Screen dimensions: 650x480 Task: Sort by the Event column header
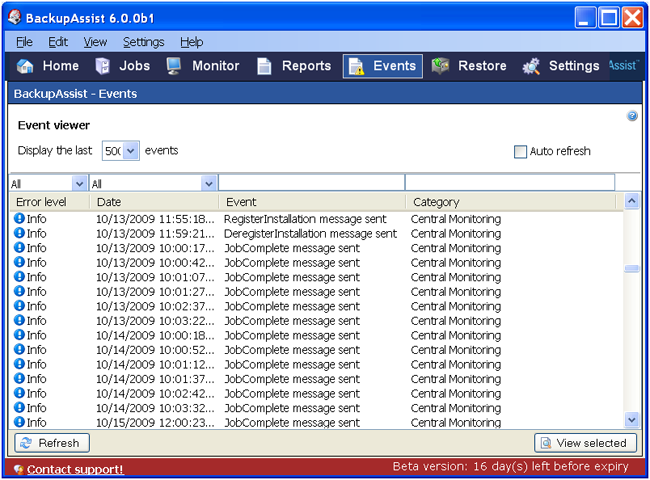click(x=312, y=202)
